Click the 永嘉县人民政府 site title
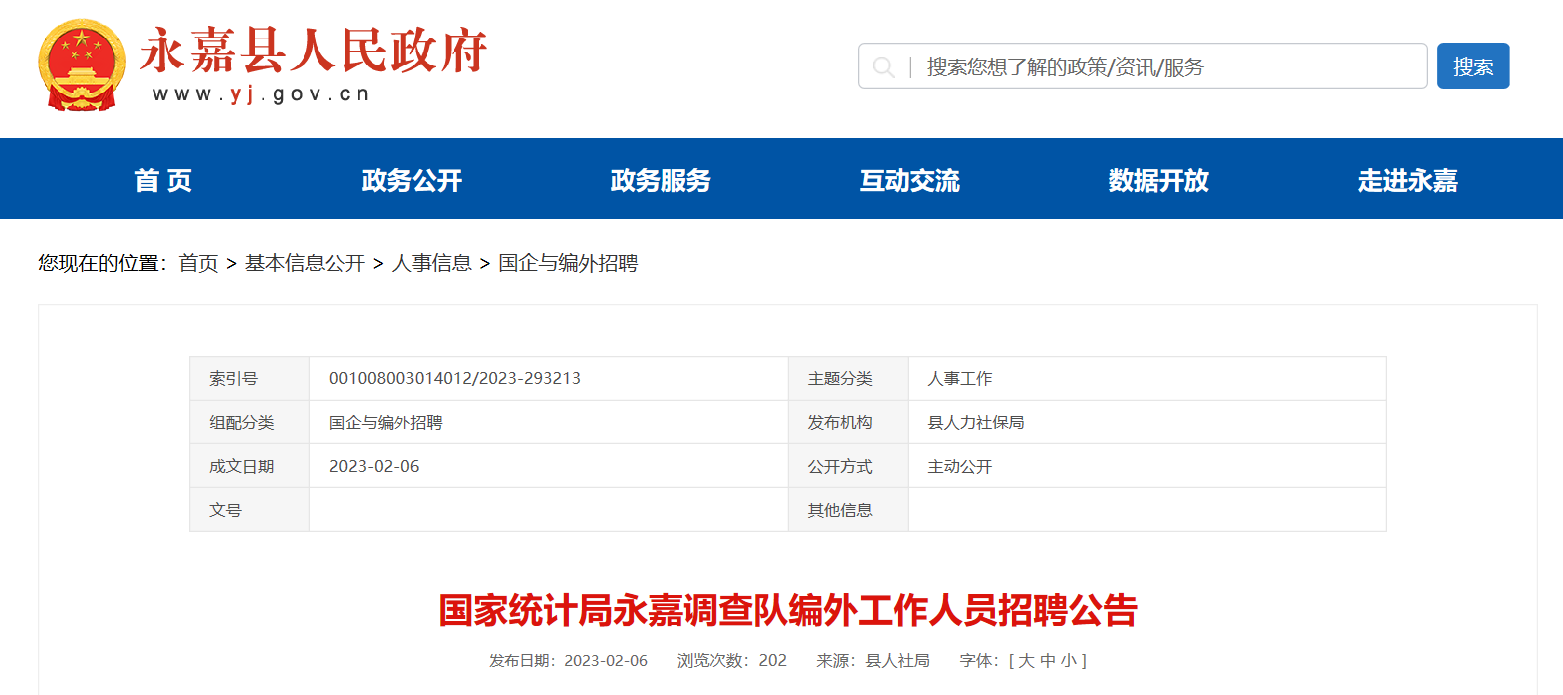The width and height of the screenshot is (1563, 695). pyautogui.click(x=313, y=50)
